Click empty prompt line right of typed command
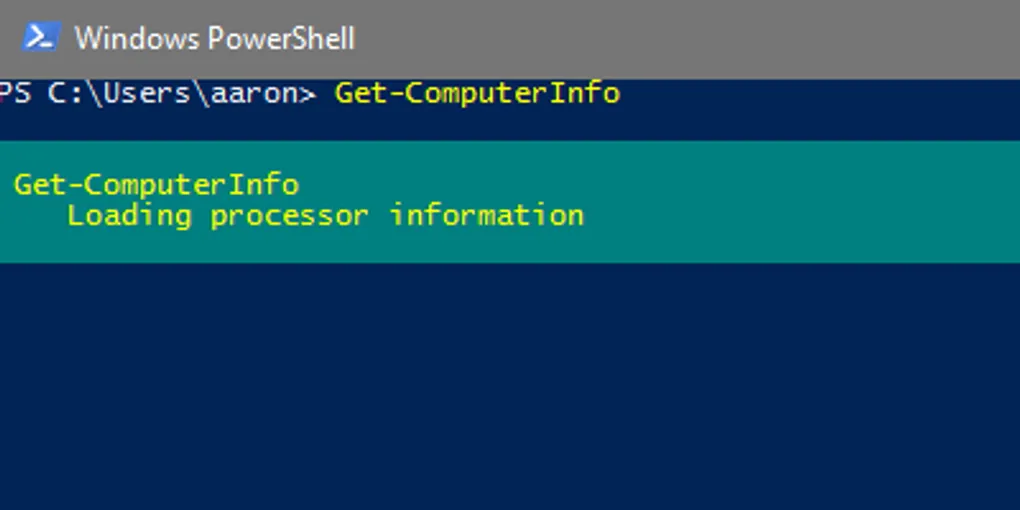The width and height of the screenshot is (1020, 510). click(820, 93)
